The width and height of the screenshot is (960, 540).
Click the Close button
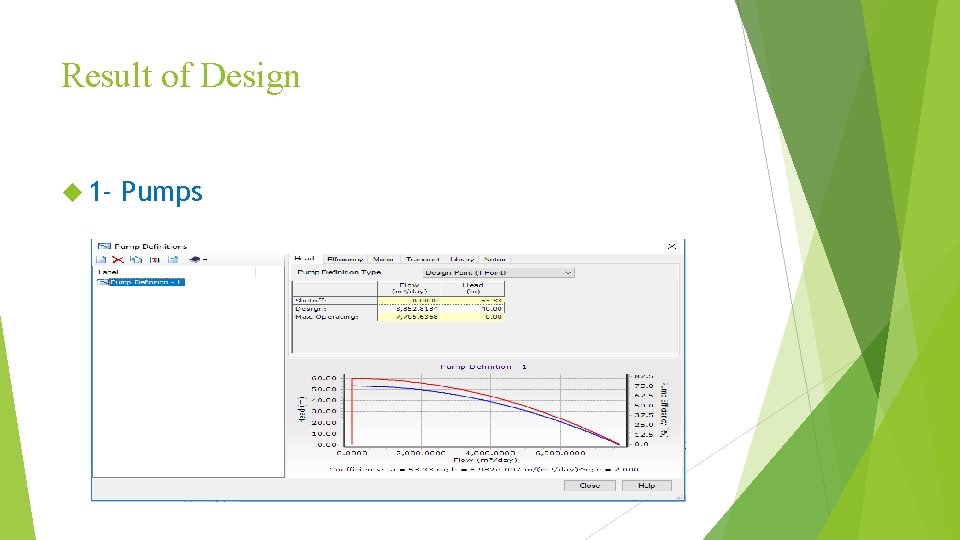click(590, 486)
